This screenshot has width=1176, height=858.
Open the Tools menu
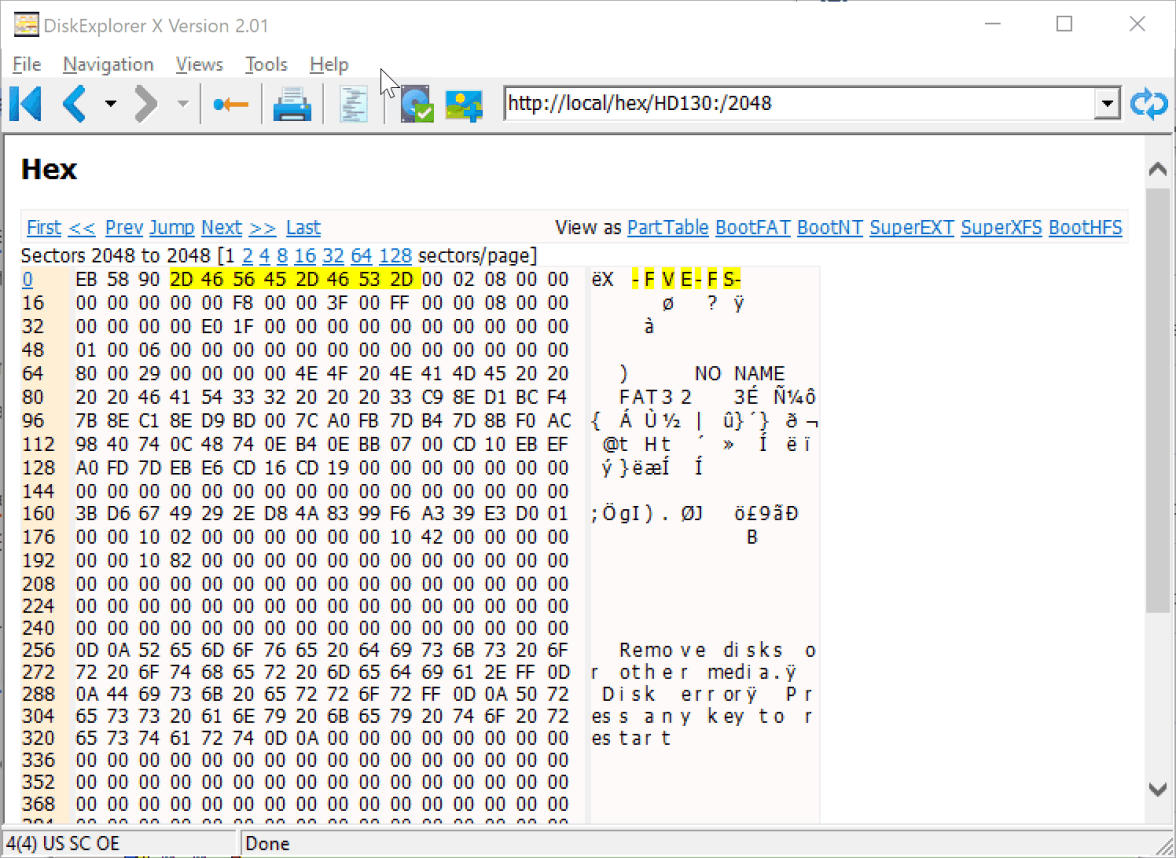(x=266, y=64)
